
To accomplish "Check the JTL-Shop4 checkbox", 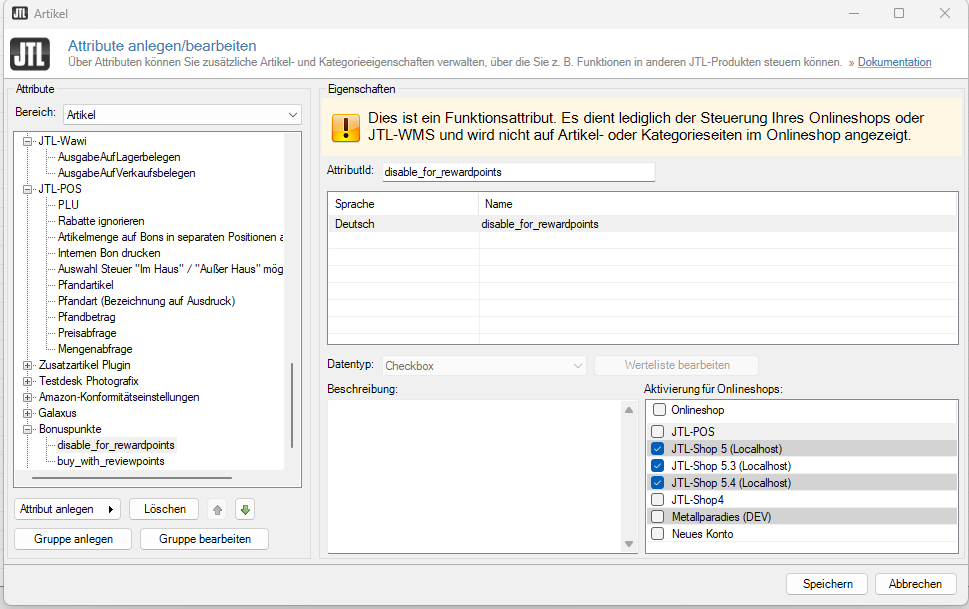I will (658, 500).
